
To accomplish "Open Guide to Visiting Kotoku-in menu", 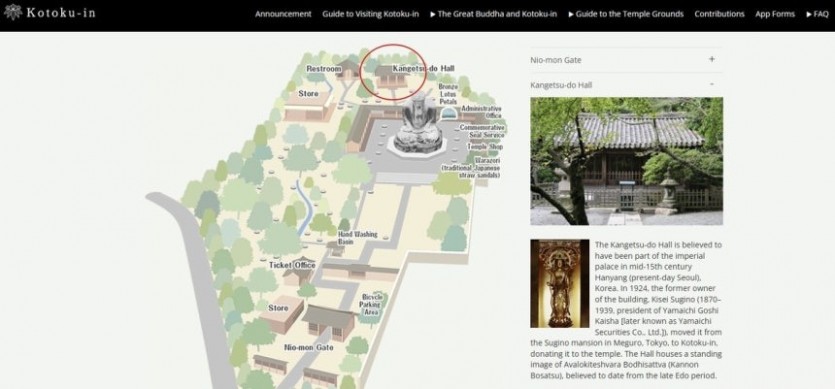I will [370, 14].
